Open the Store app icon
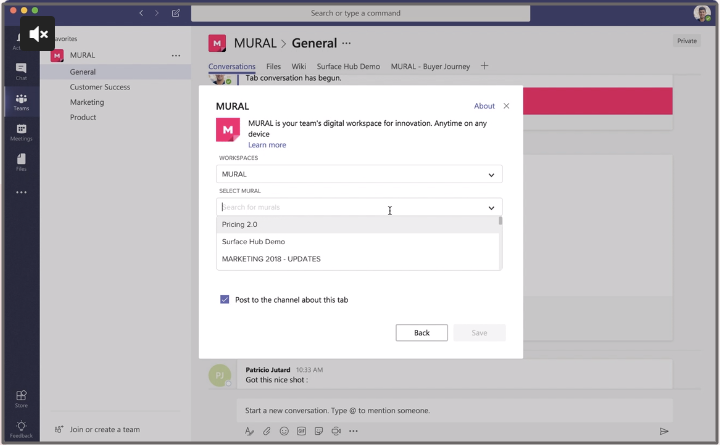 coord(21,397)
